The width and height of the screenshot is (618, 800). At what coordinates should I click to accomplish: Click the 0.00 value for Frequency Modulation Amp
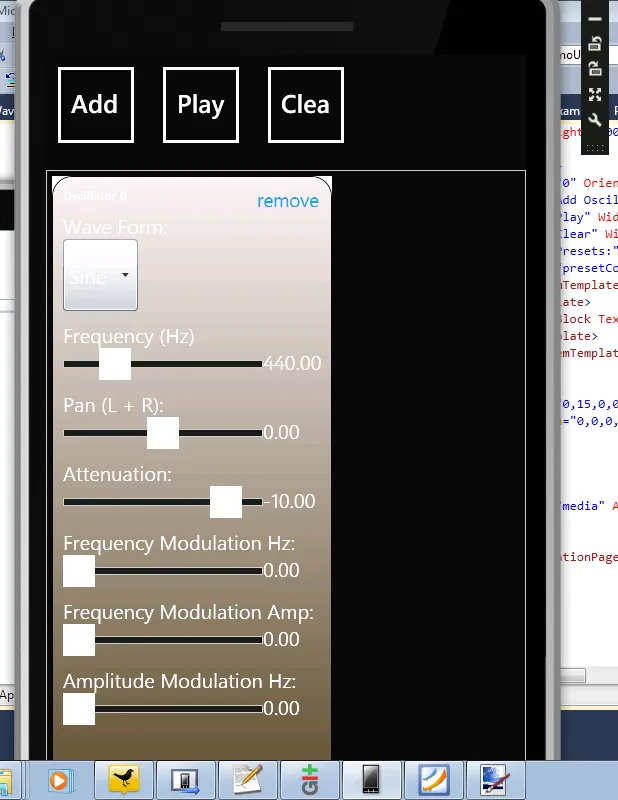click(x=281, y=639)
